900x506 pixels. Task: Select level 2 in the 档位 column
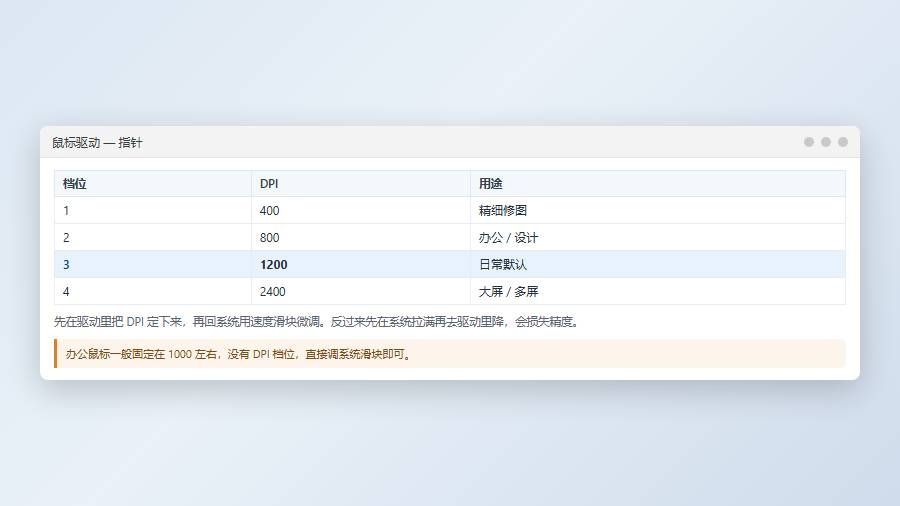(x=153, y=238)
